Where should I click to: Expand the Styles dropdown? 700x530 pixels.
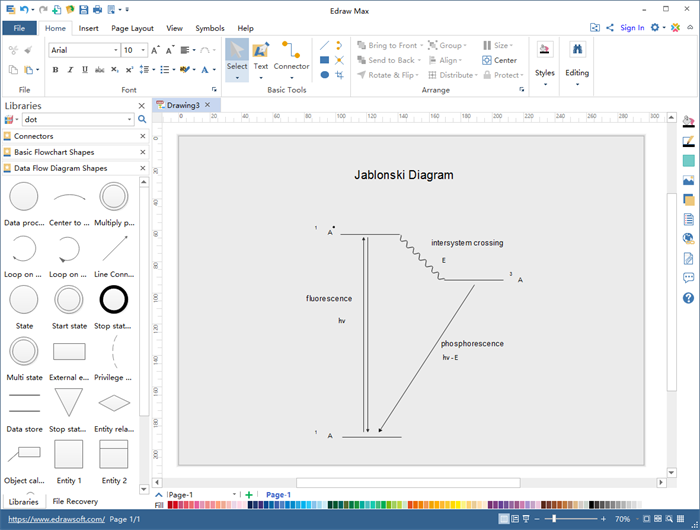click(545, 83)
